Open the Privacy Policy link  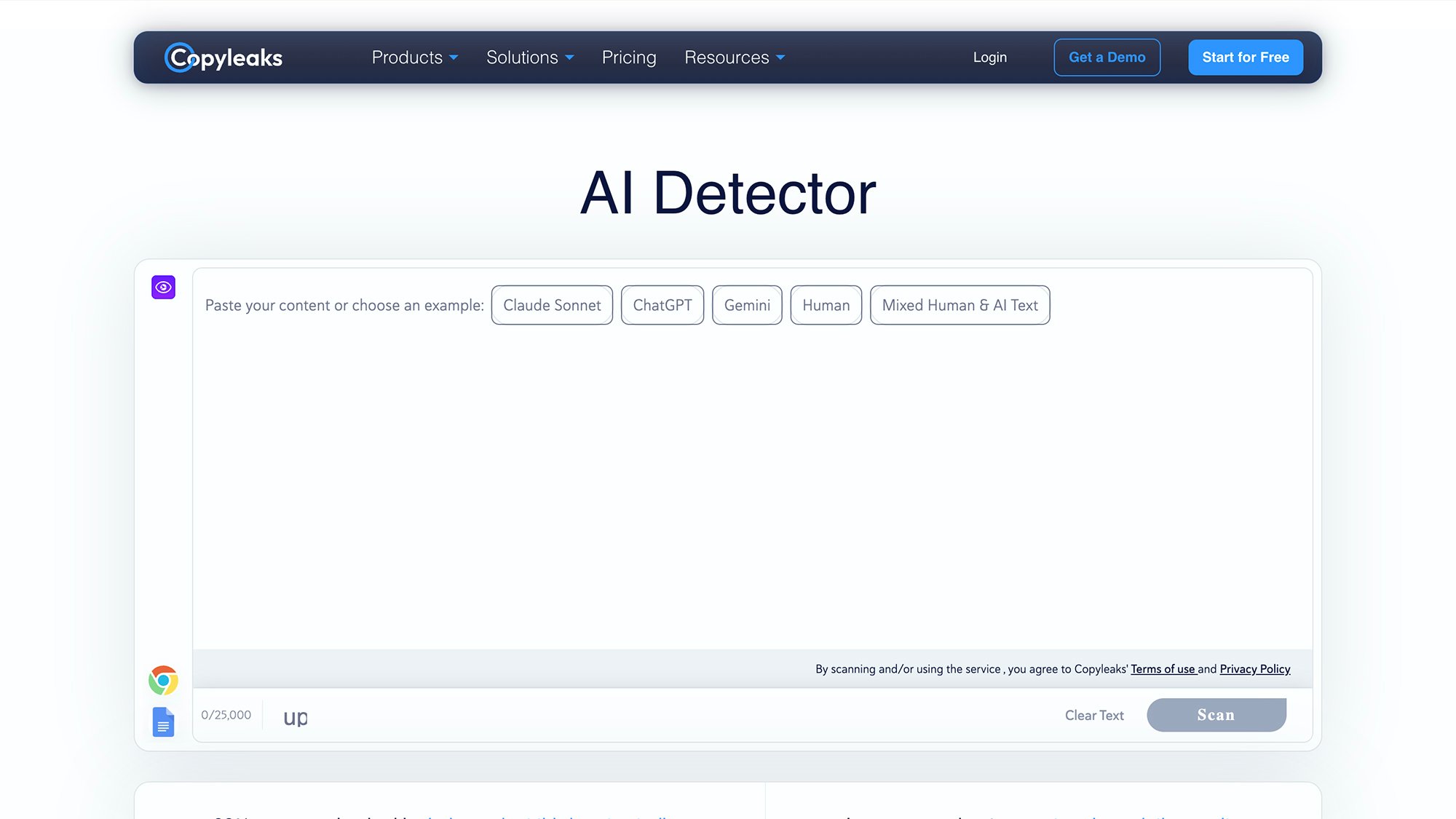(x=1255, y=669)
